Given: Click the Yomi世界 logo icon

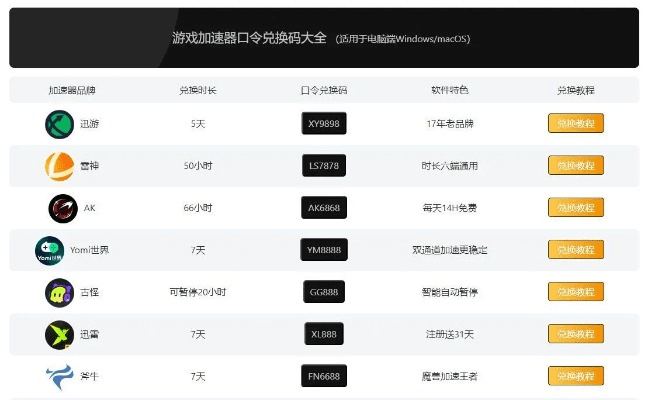Looking at the screenshot, I should click(x=50, y=250).
